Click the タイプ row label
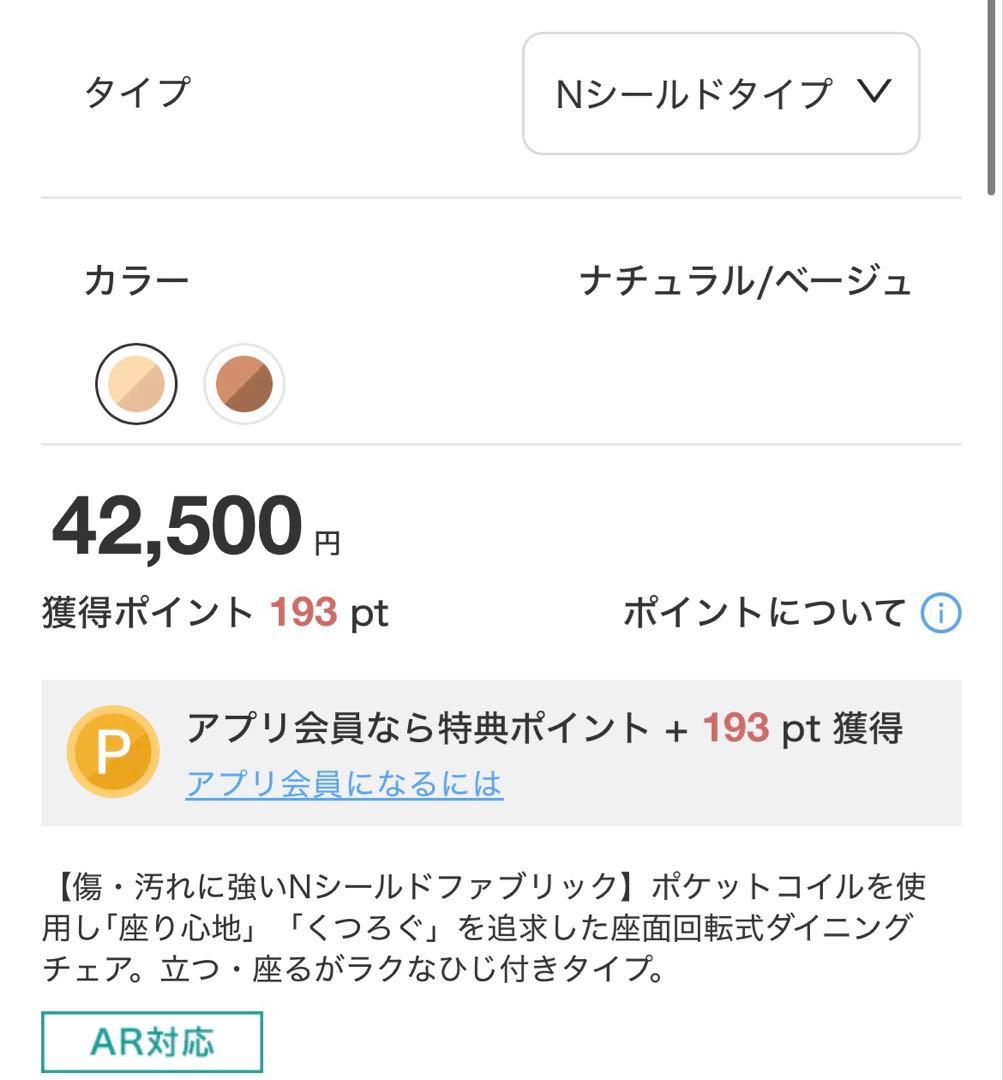Viewport: 1003px width, 1080px height. click(x=136, y=92)
